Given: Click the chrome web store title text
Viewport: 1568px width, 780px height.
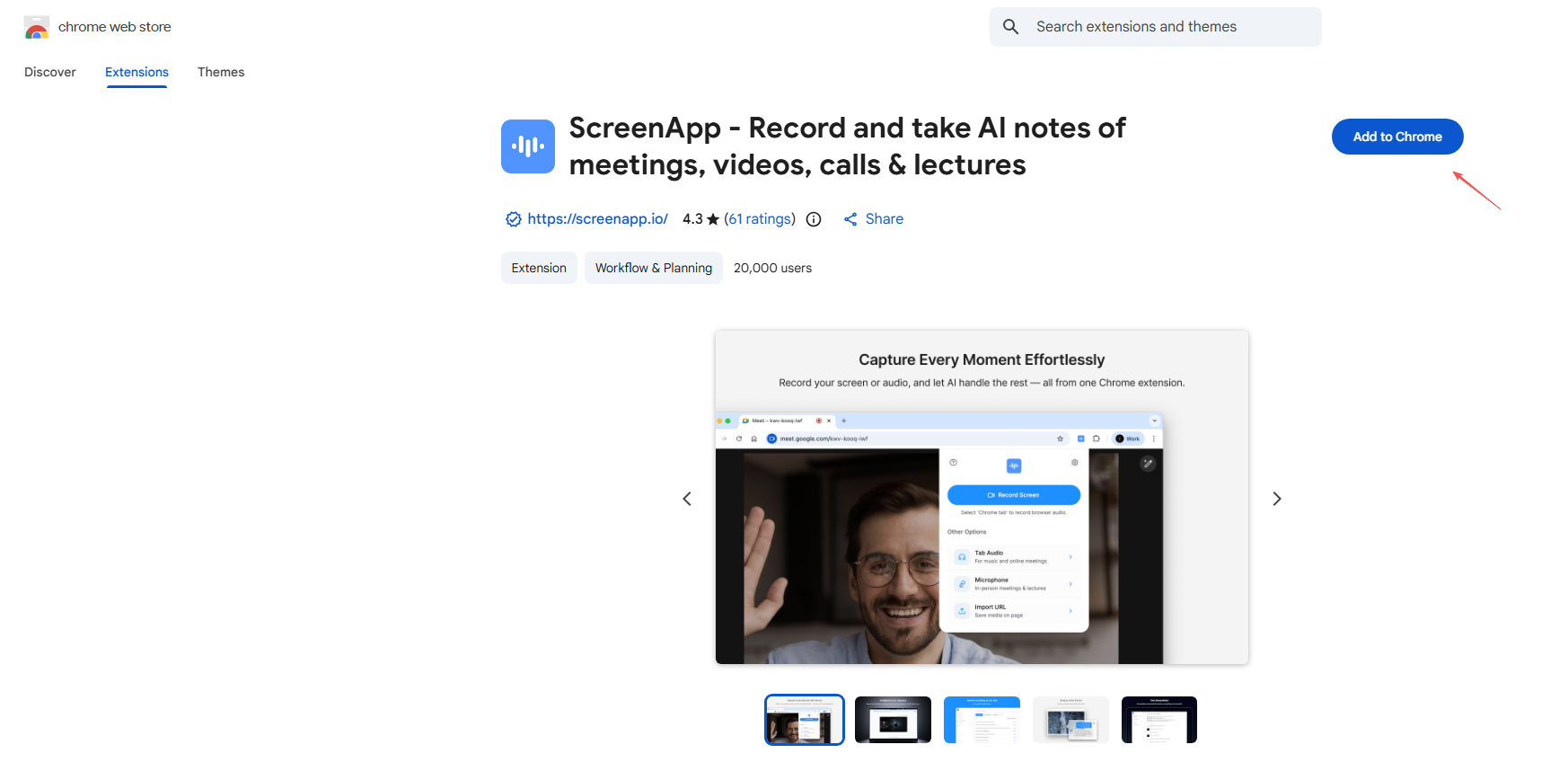Looking at the screenshot, I should click(115, 27).
